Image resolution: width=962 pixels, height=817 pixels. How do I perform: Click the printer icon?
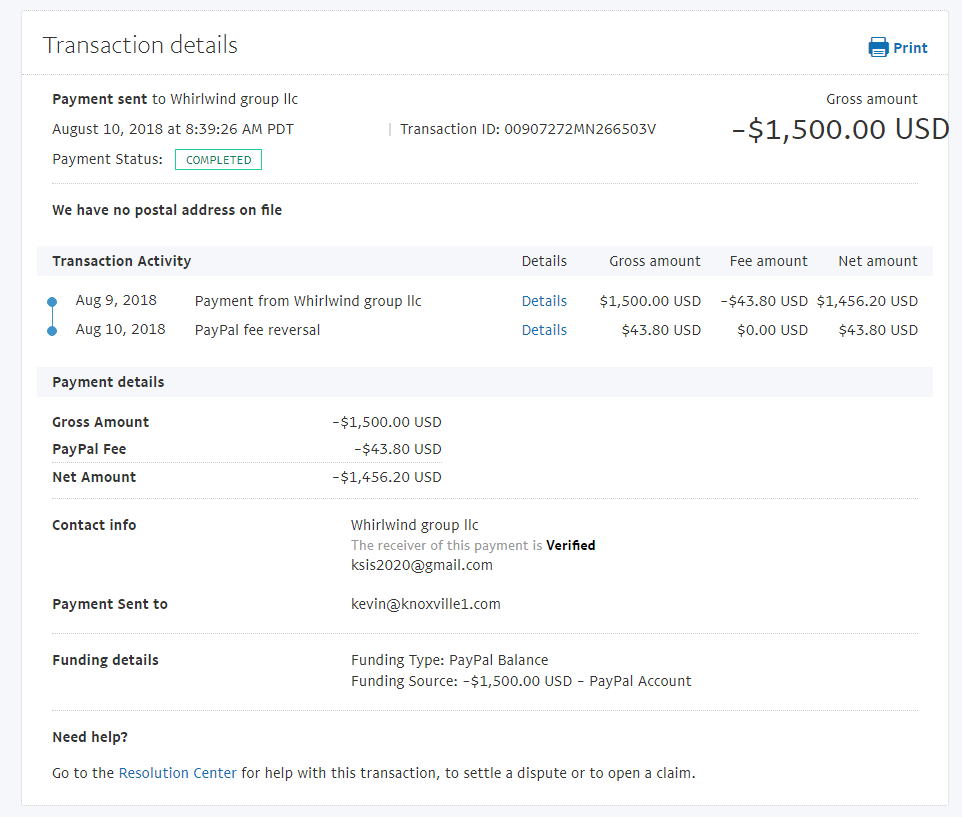878,47
